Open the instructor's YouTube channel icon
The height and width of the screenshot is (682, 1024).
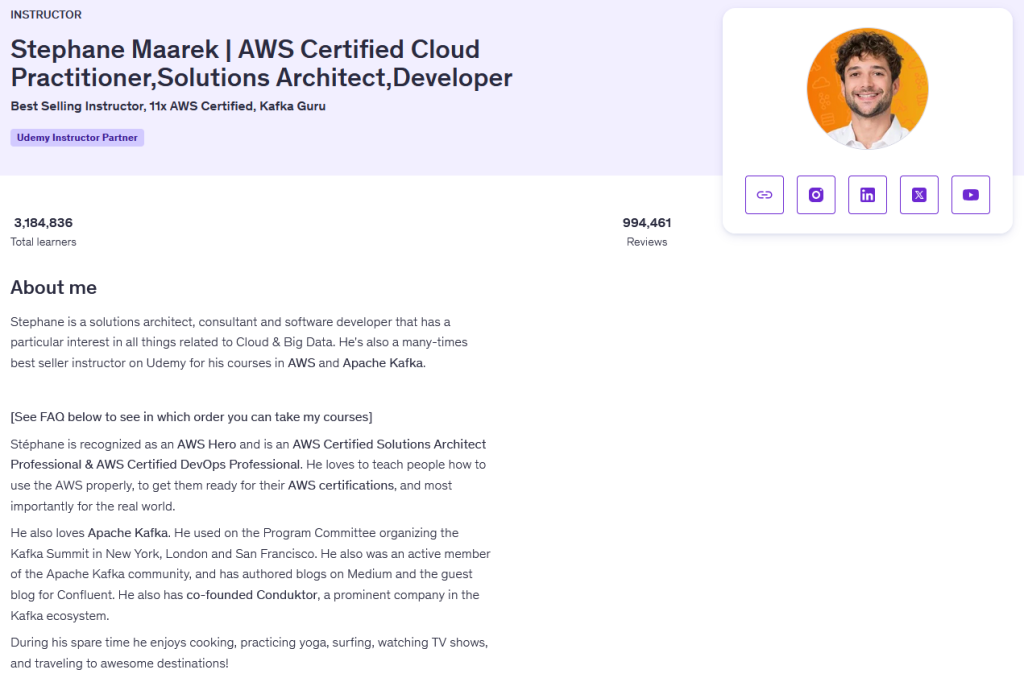point(970,195)
